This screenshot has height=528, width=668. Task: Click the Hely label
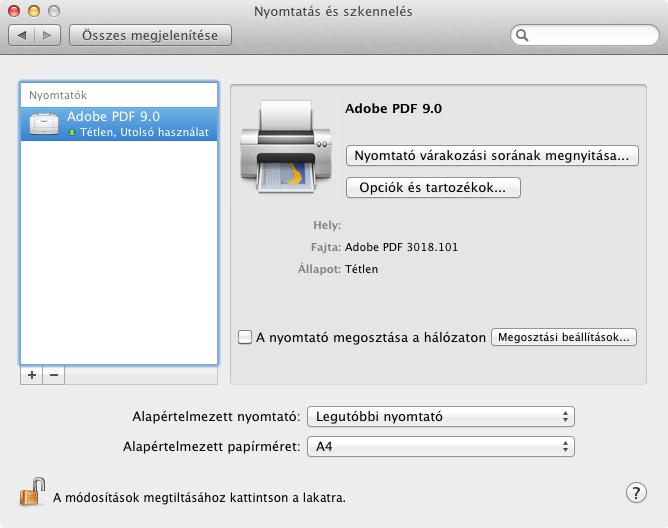click(x=327, y=225)
